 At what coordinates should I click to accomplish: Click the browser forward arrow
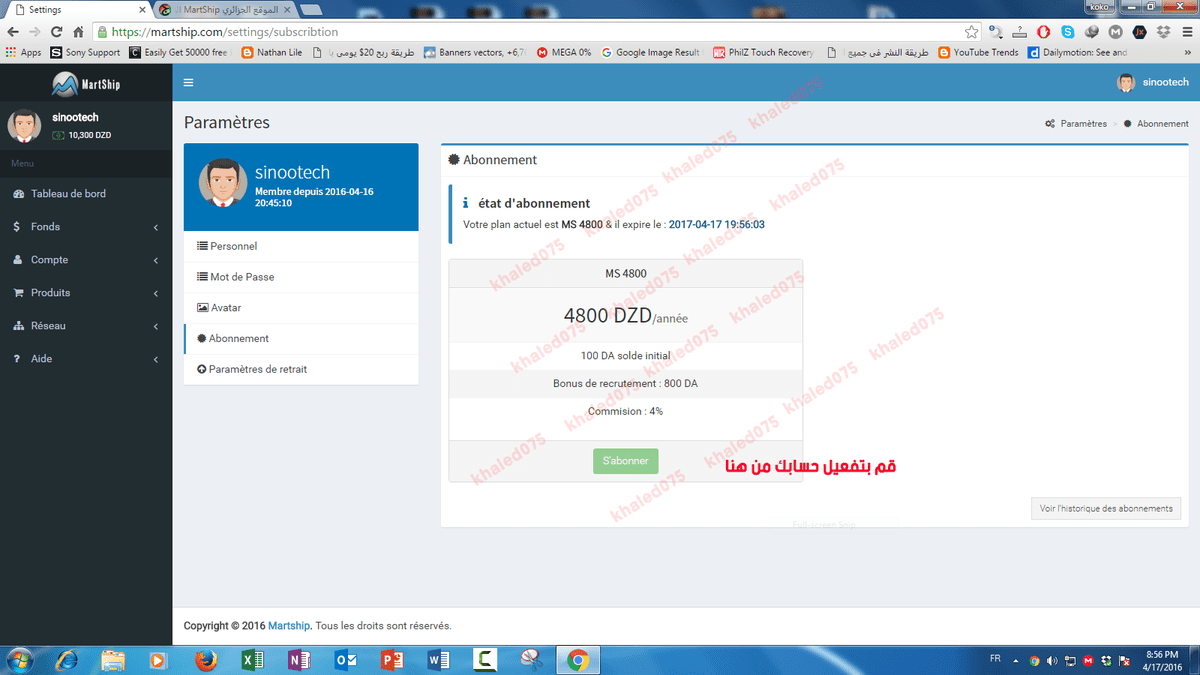tap(35, 31)
